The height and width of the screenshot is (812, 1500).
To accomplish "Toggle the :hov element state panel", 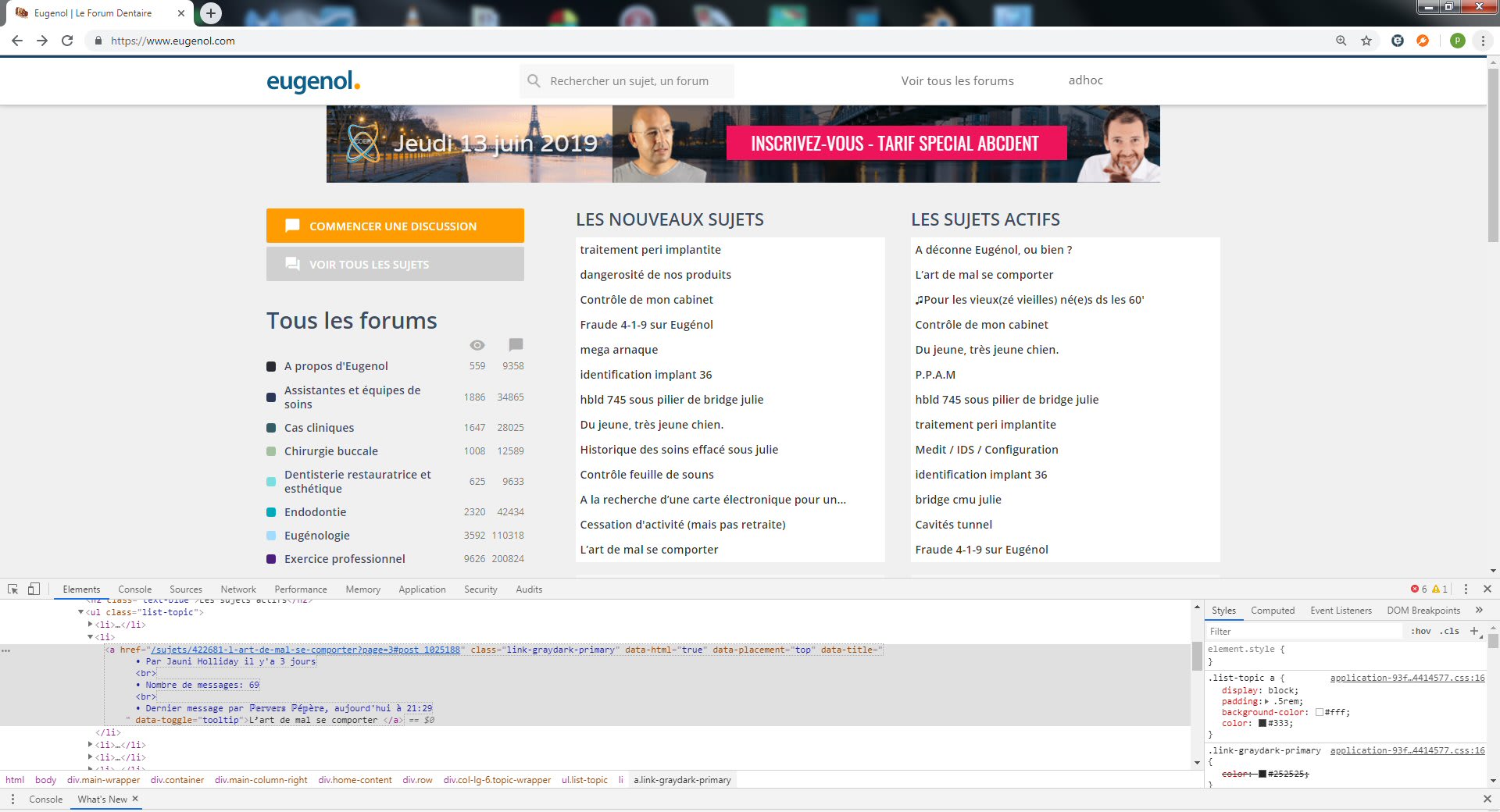I will 1420,631.
